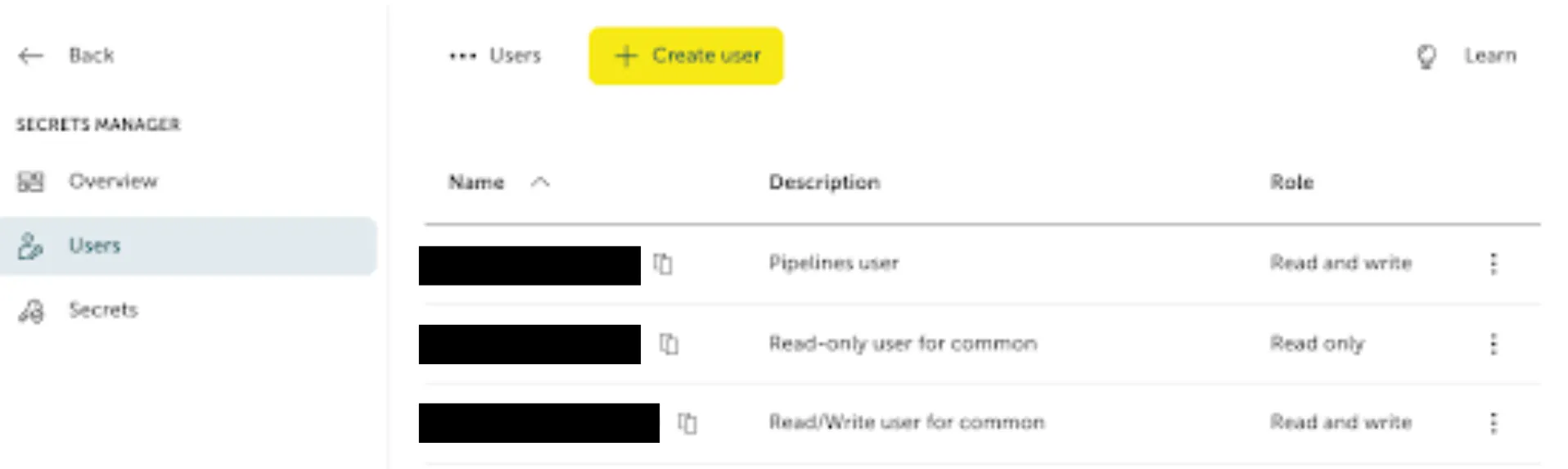This screenshot has width=1568, height=469.
Task: Go to Overview in Secrets Manager
Action: pos(113,181)
